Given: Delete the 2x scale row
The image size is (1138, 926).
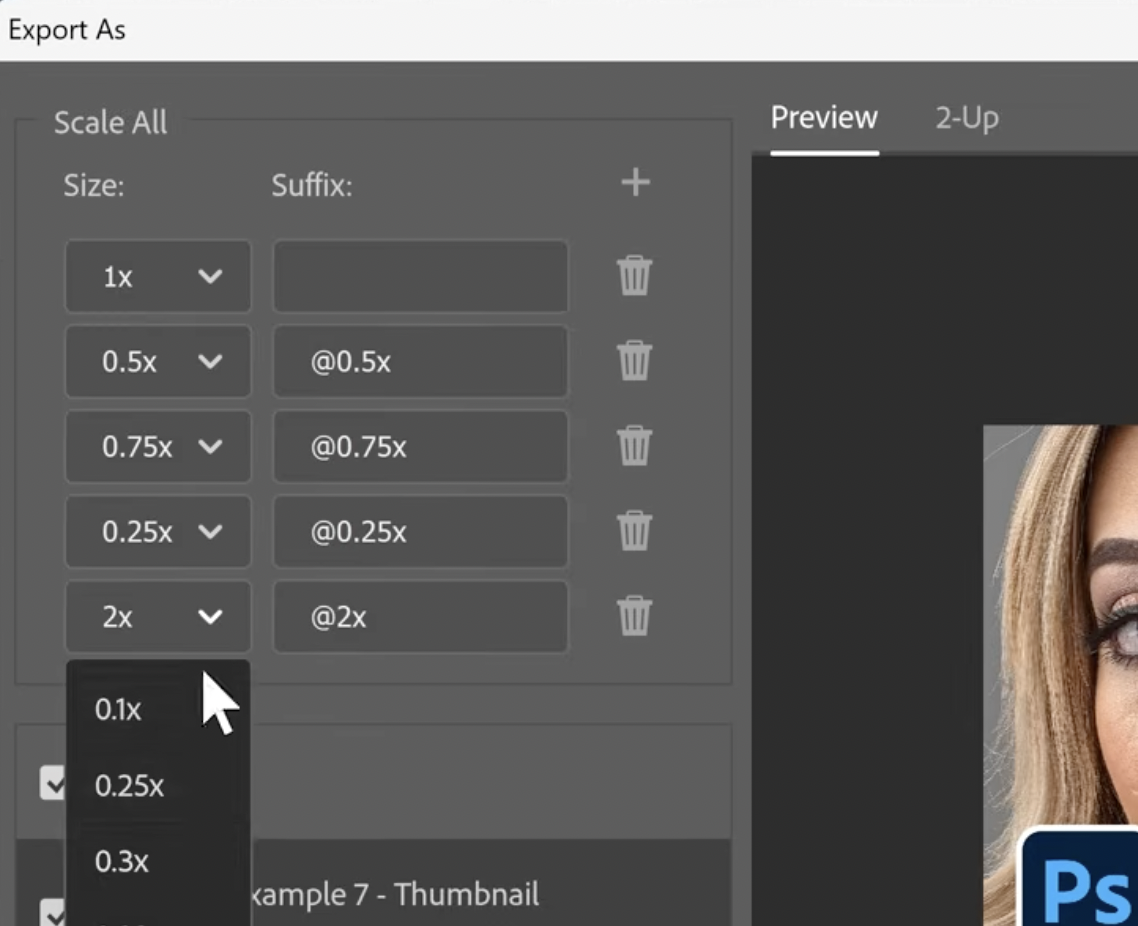Looking at the screenshot, I should point(635,617).
